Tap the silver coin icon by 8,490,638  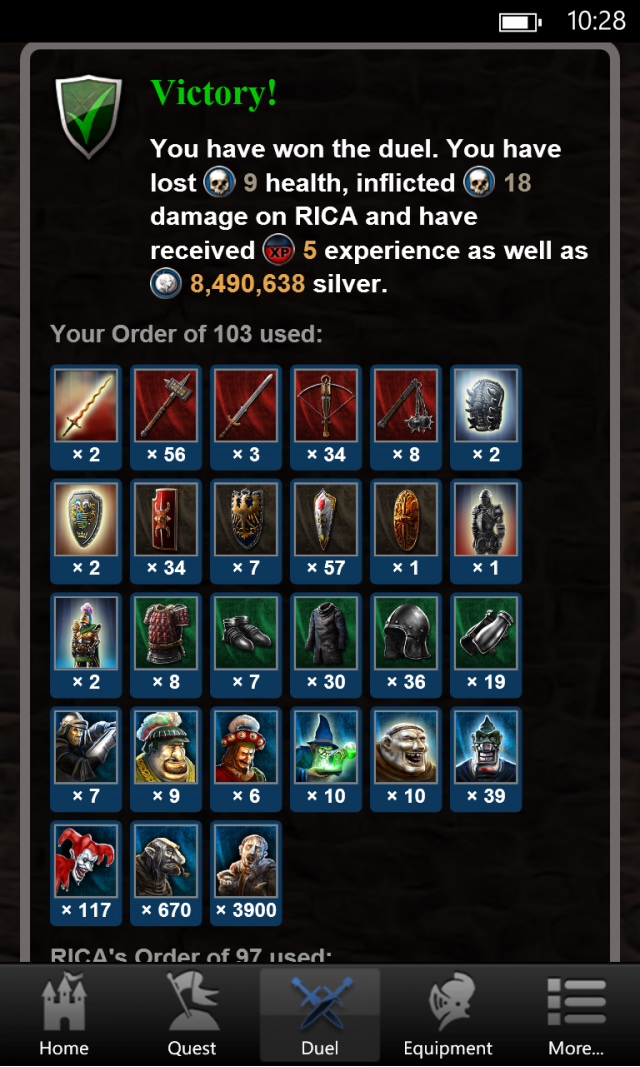pos(166,284)
